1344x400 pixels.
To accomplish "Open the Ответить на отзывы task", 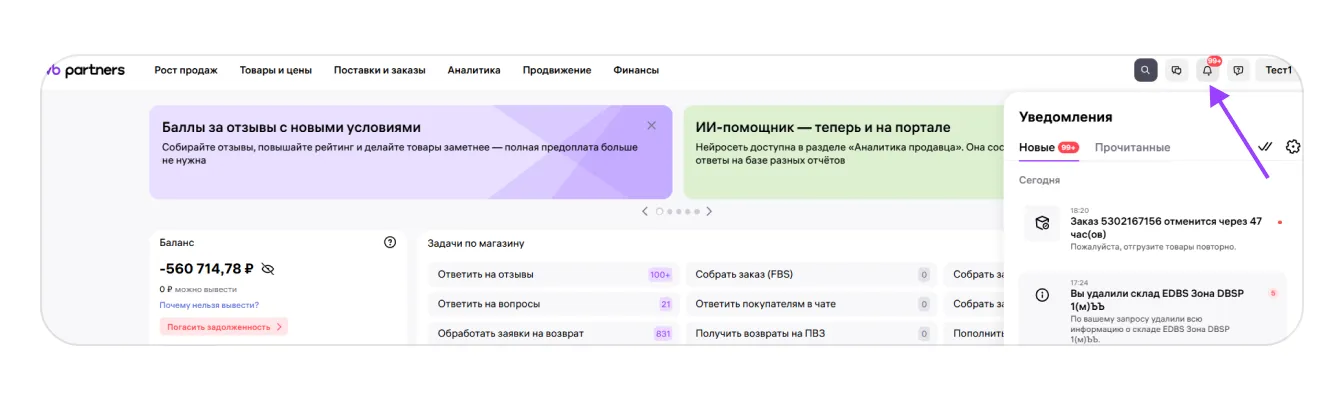I will [553, 274].
